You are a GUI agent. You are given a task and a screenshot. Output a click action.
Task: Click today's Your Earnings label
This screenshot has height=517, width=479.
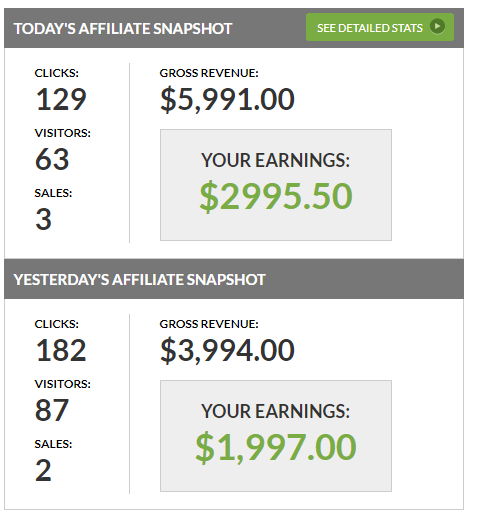(x=275, y=160)
